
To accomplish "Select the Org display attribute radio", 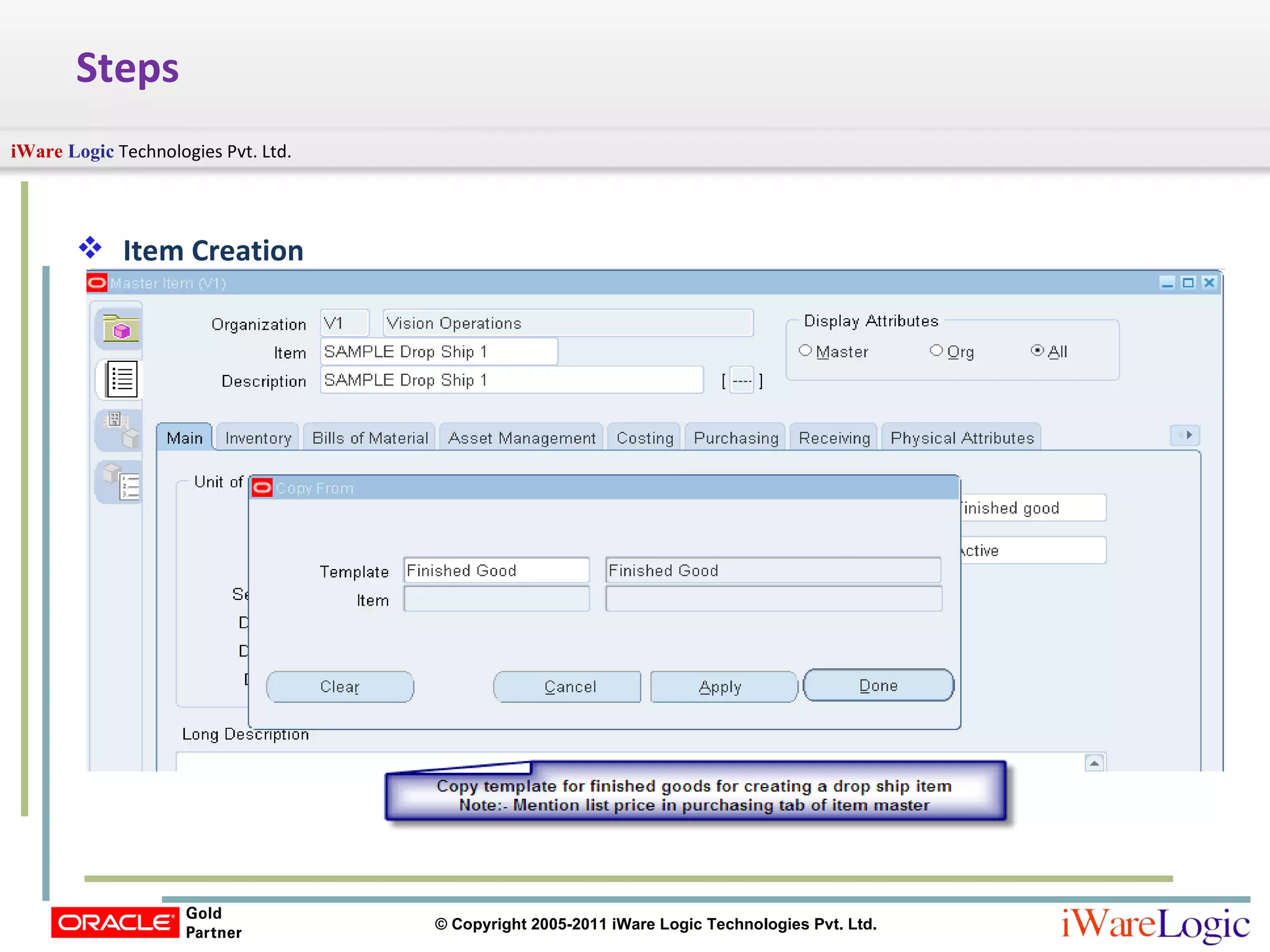I will 936,351.
